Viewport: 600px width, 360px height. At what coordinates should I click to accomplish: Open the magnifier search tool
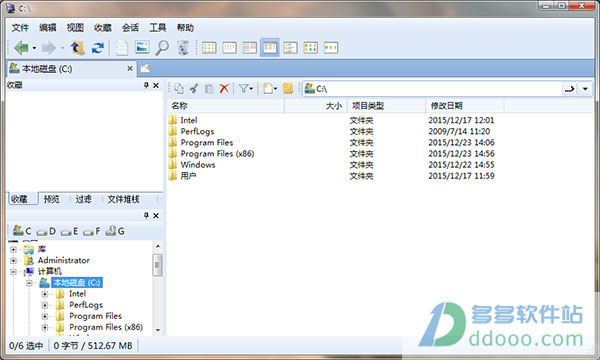[x=162, y=48]
